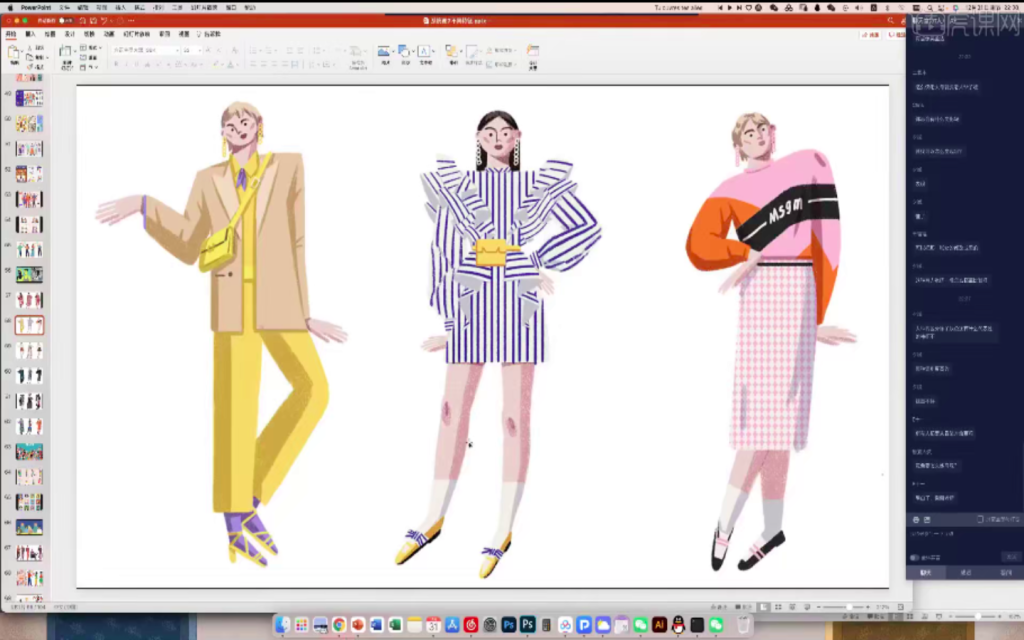Select the first tab at chat panel bottom
The image size is (1024, 640).
(x=926, y=573)
